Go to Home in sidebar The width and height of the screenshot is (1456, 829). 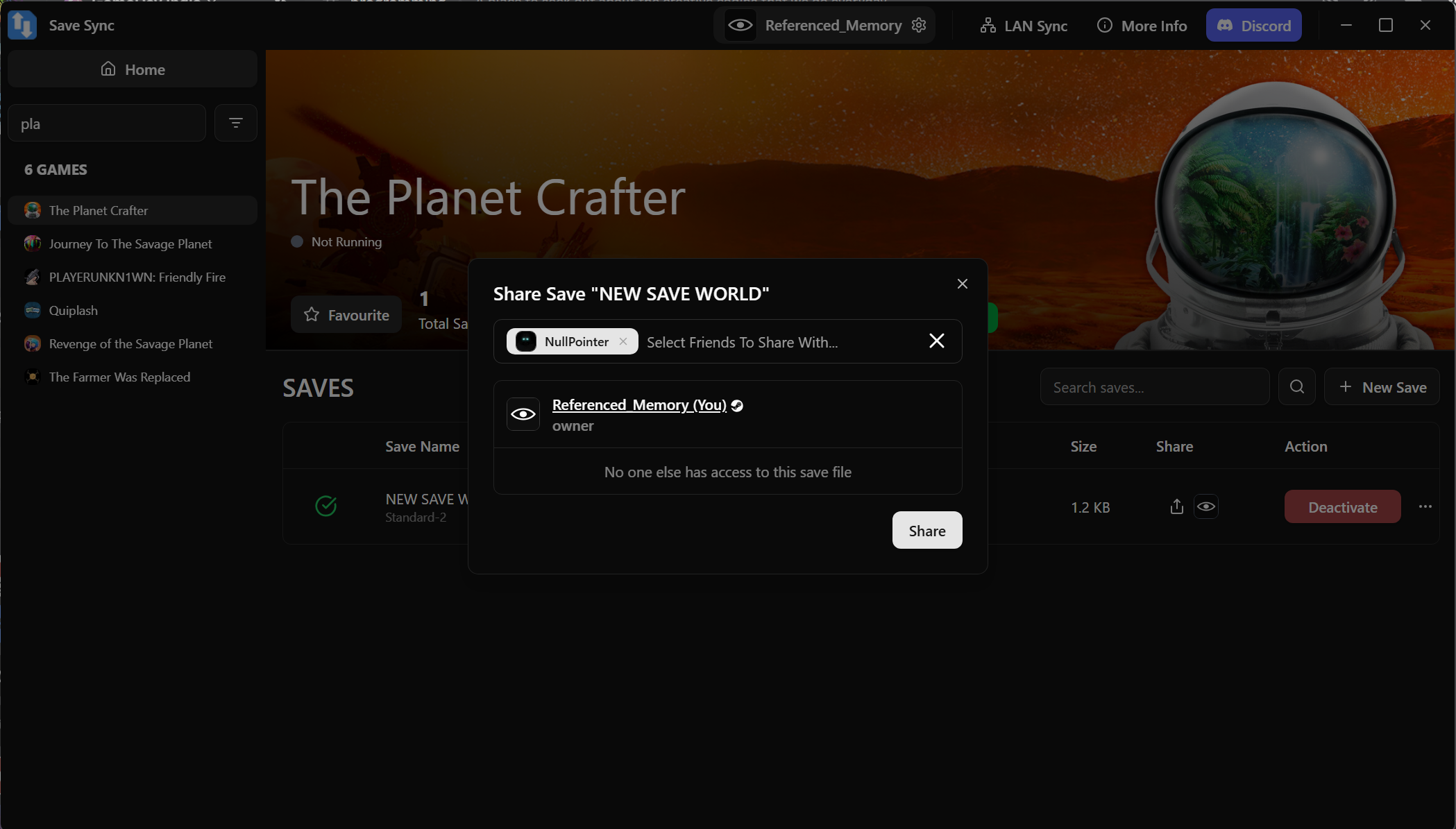(x=133, y=69)
